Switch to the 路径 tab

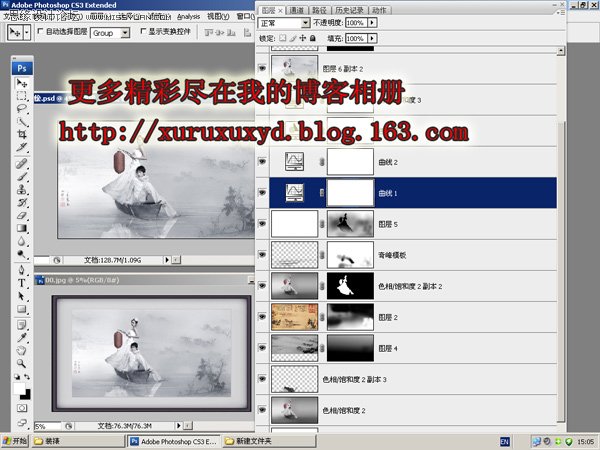pyautogui.click(x=319, y=10)
